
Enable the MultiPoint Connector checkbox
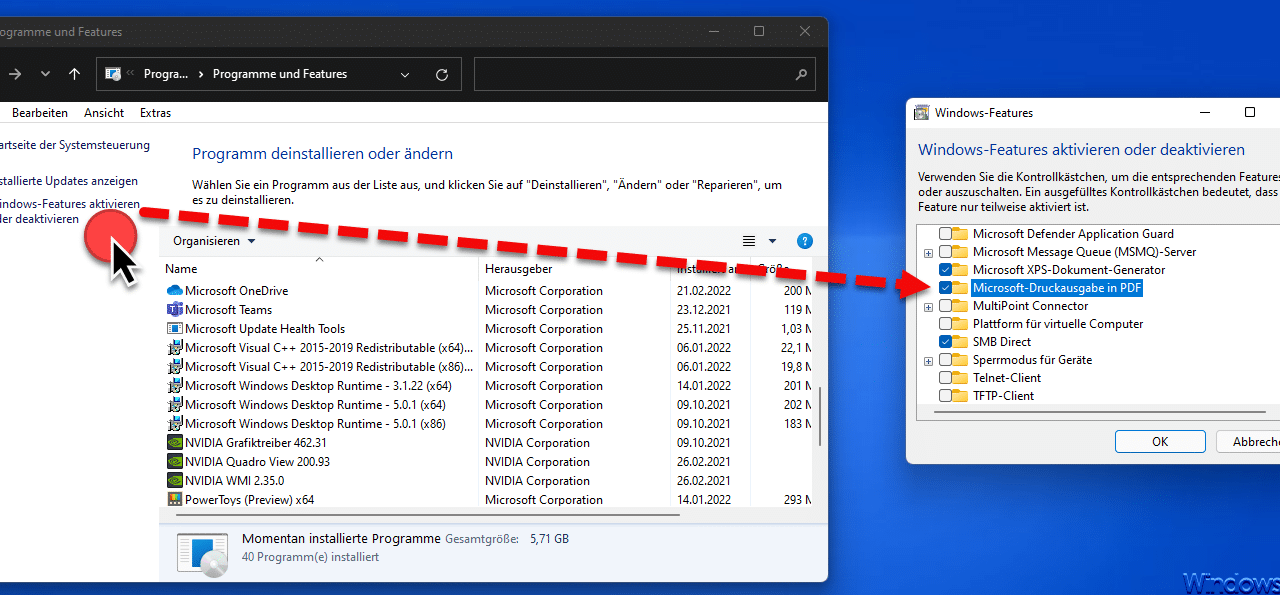tap(945, 306)
